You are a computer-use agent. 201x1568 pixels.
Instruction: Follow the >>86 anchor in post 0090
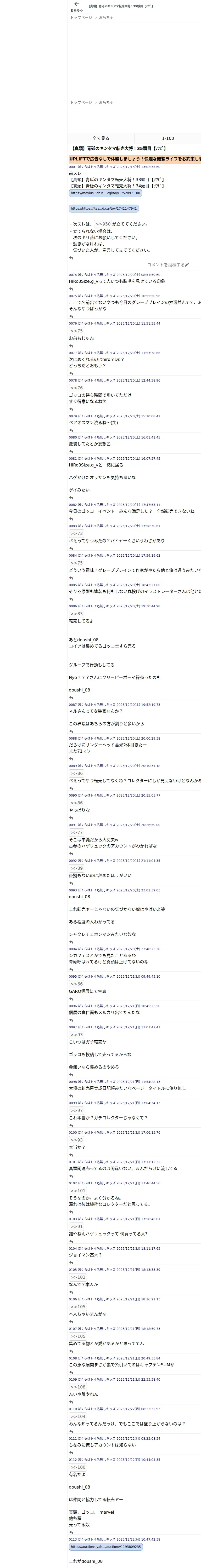tap(77, 803)
